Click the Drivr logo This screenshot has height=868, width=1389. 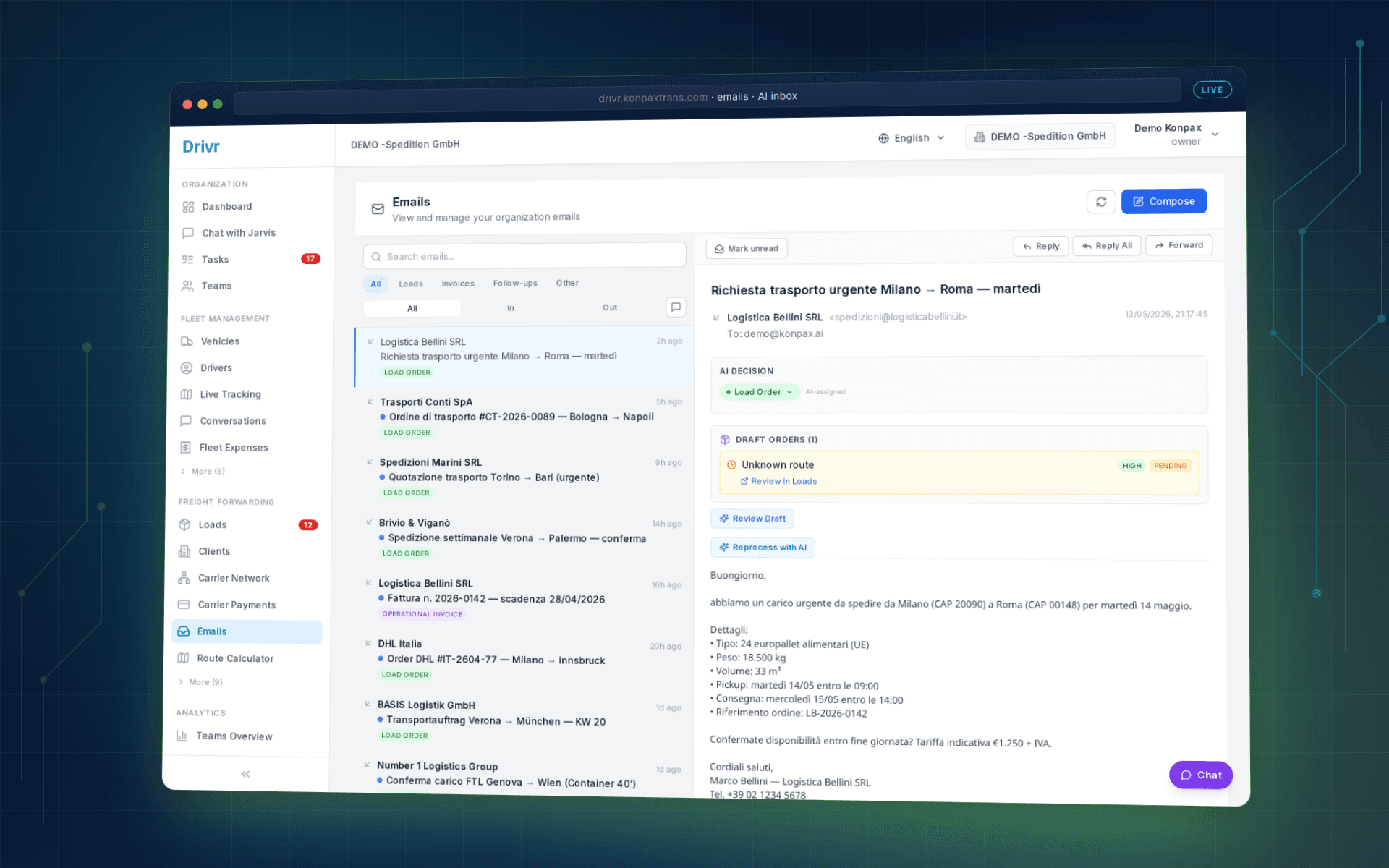(201, 147)
